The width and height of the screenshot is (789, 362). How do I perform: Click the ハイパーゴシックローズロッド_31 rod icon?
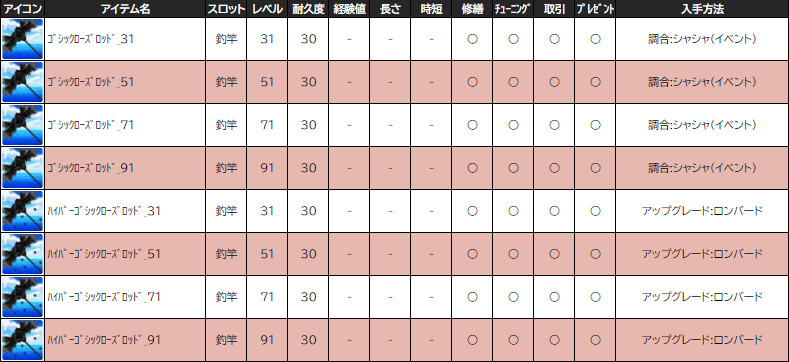22,211
